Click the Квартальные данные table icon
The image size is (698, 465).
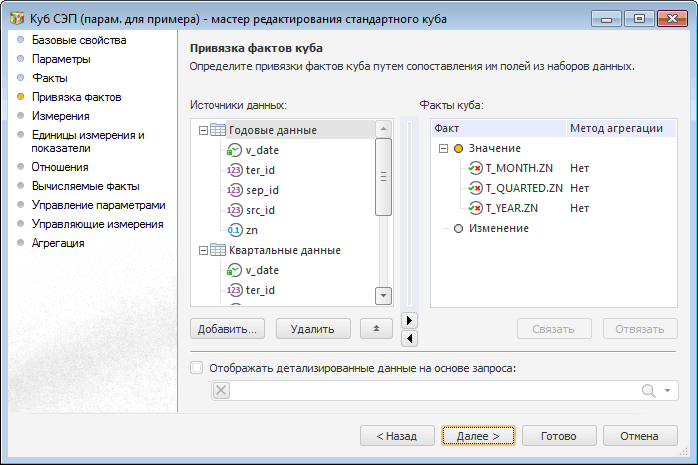219,250
